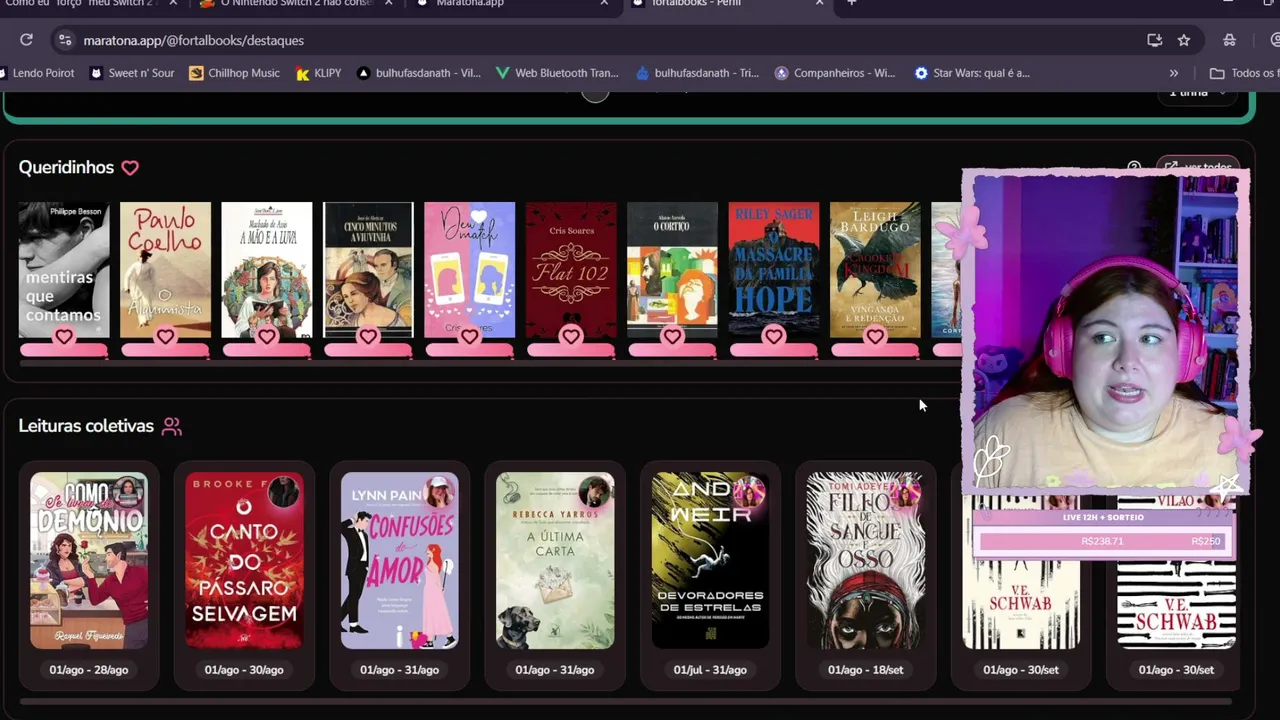Open 'O Massacre da Família Hope' cover

click(x=773, y=269)
